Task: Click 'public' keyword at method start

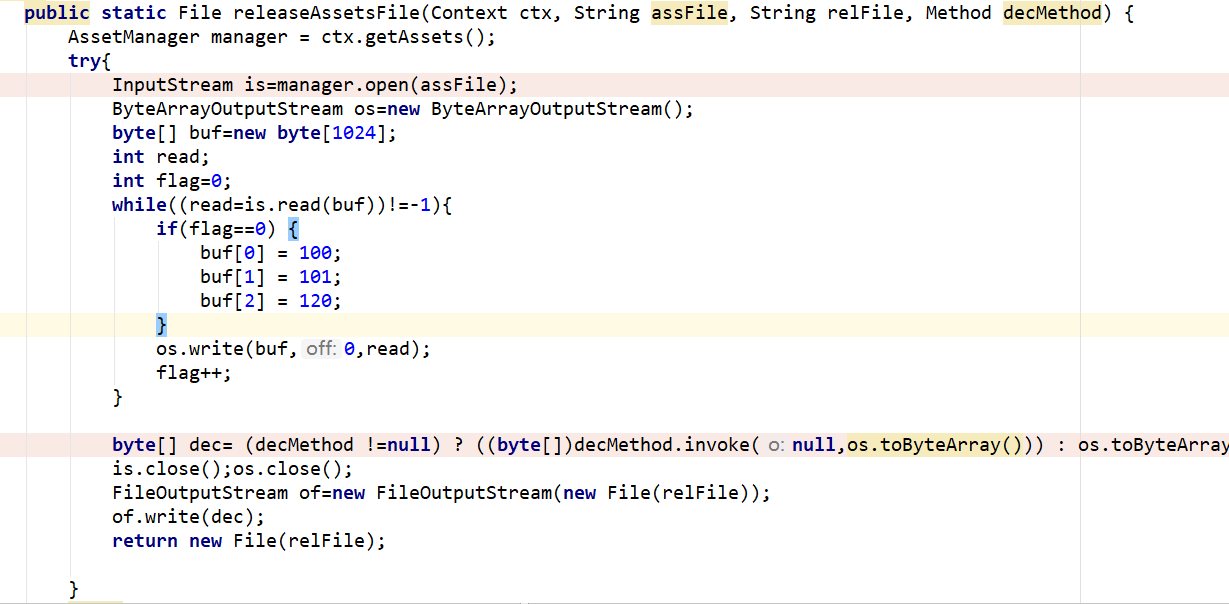Action: (x=57, y=13)
